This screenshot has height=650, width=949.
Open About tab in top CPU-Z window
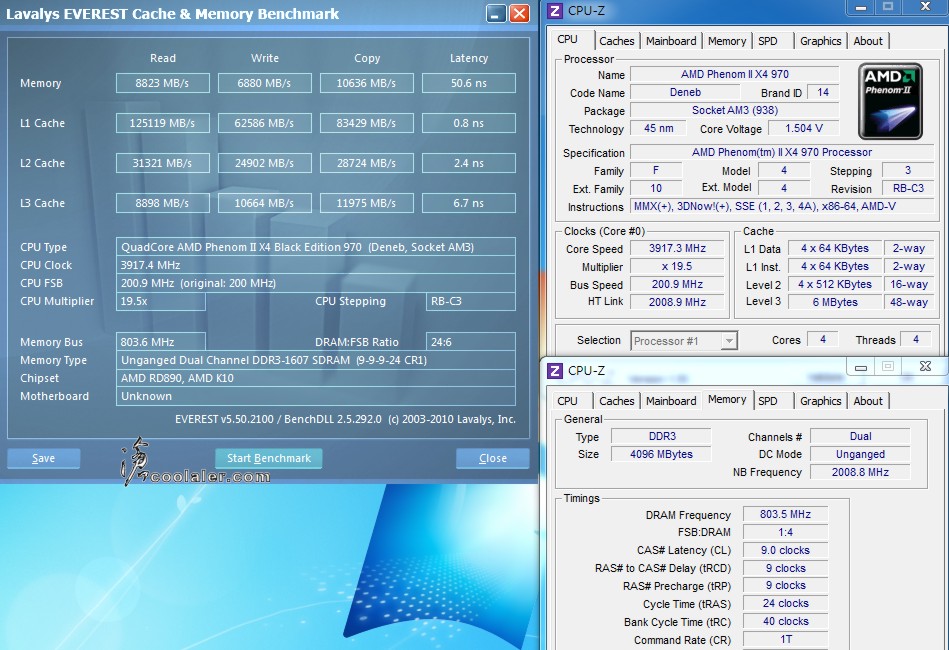[x=867, y=41]
